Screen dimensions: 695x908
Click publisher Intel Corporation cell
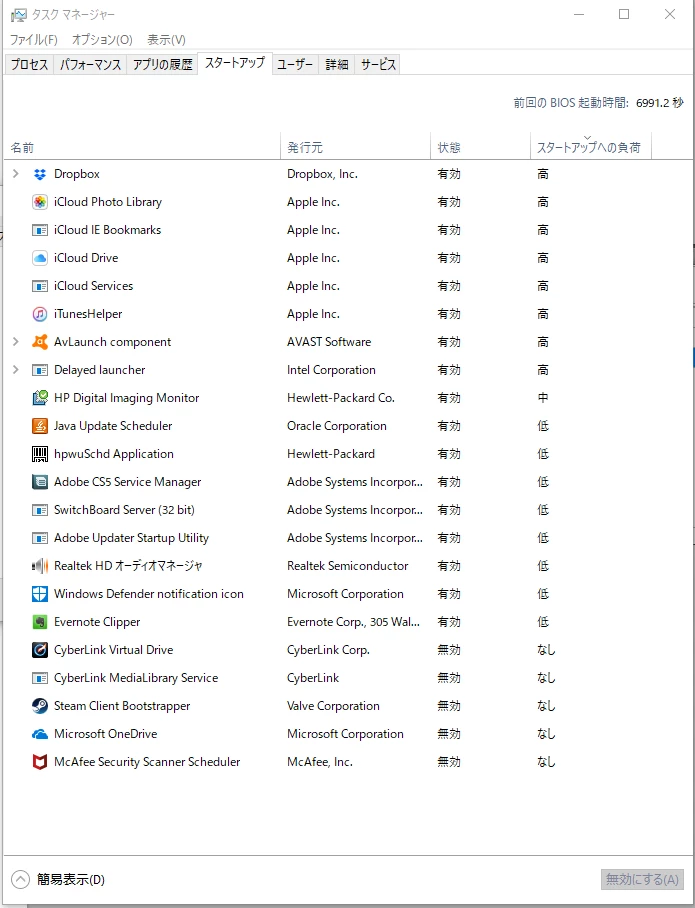(x=331, y=369)
